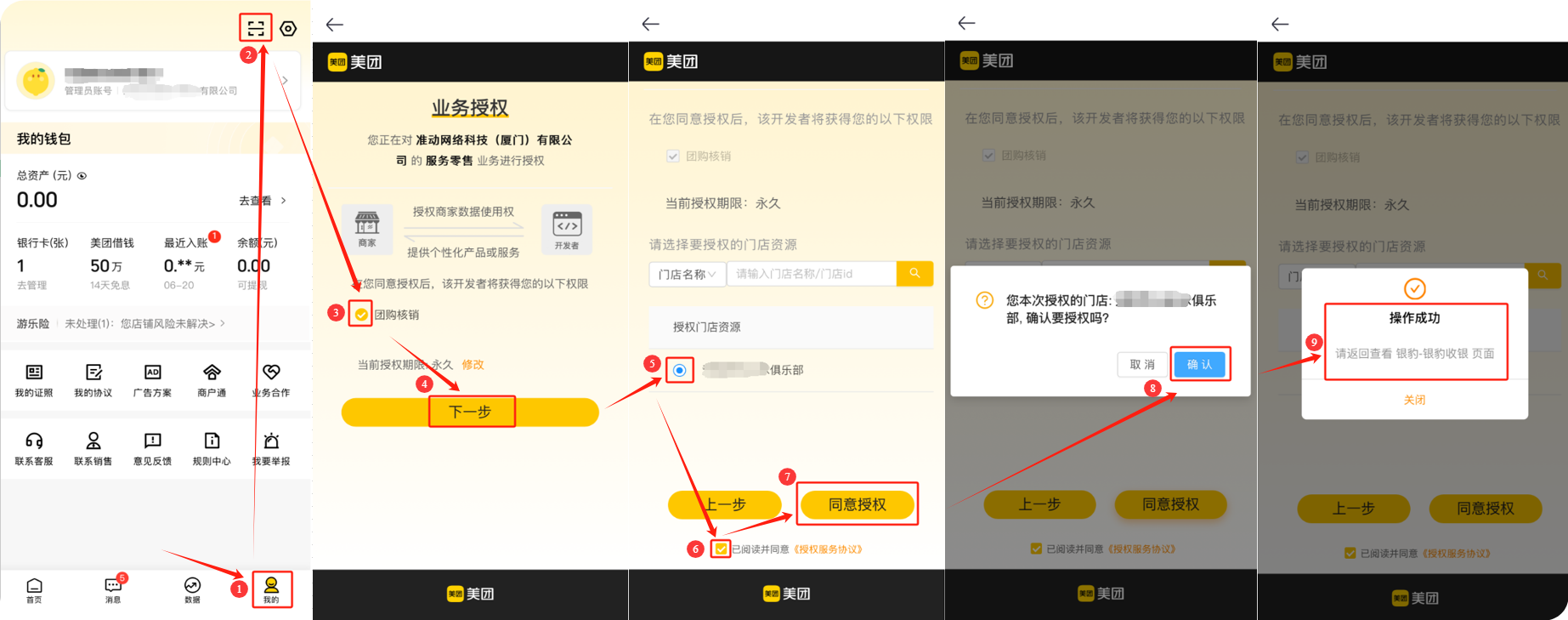Click 取消 in confirmation dialog
1568x620 pixels.
pos(1142,365)
